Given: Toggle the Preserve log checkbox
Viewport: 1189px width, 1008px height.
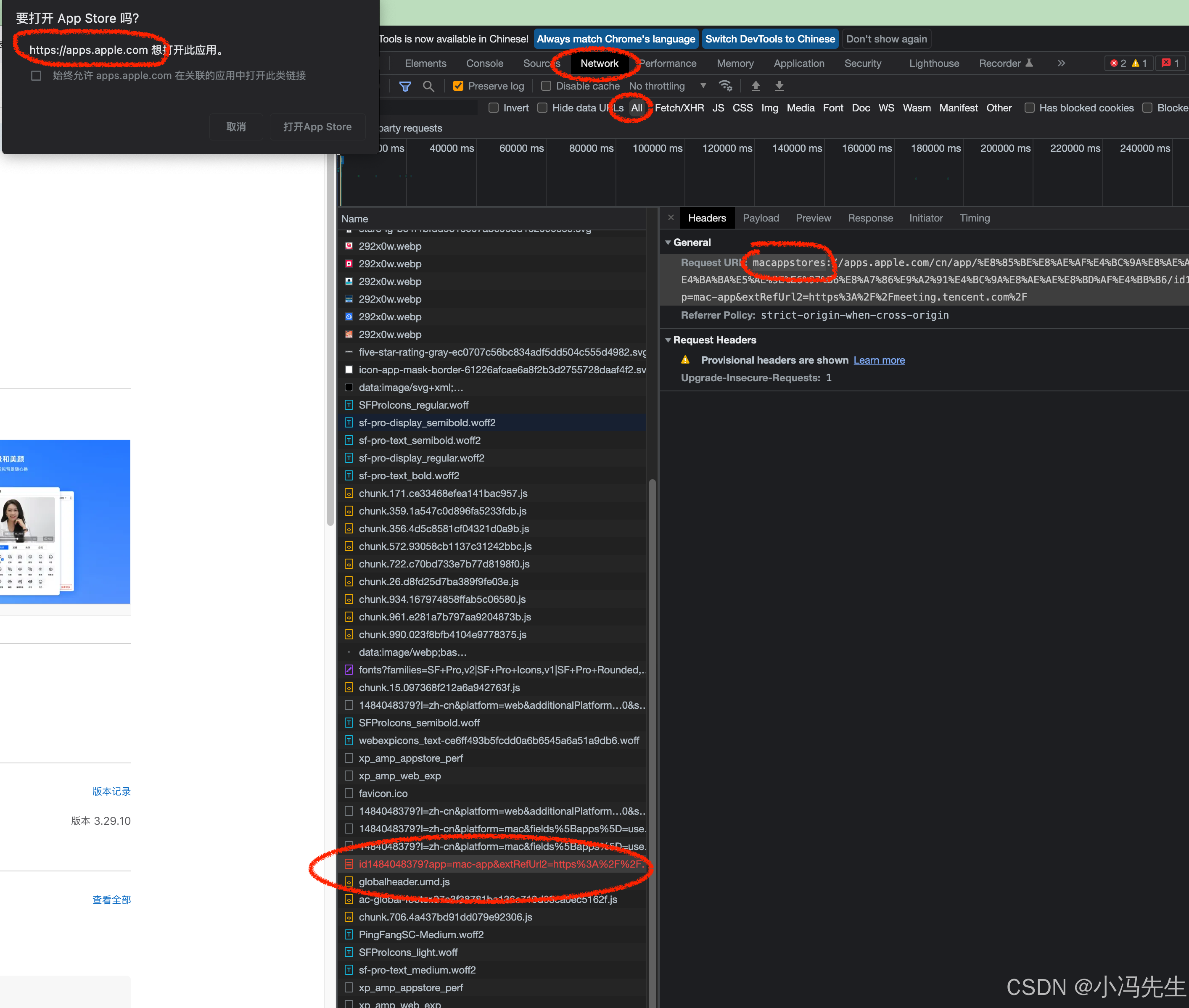Looking at the screenshot, I should click(x=458, y=86).
